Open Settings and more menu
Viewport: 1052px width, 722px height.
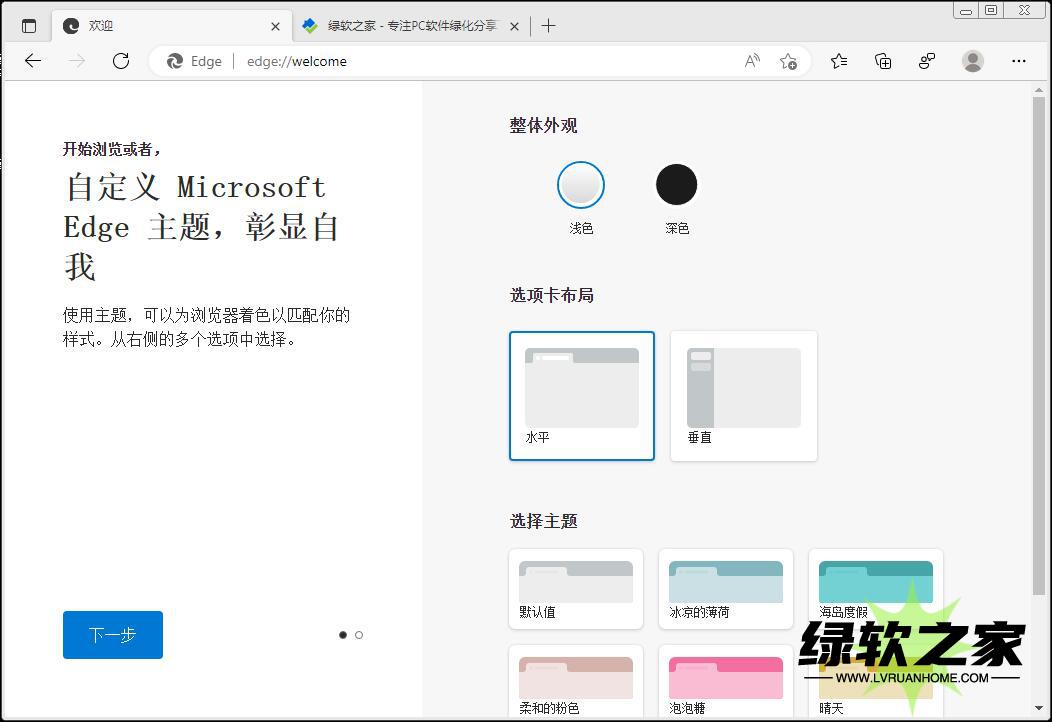coord(1018,61)
